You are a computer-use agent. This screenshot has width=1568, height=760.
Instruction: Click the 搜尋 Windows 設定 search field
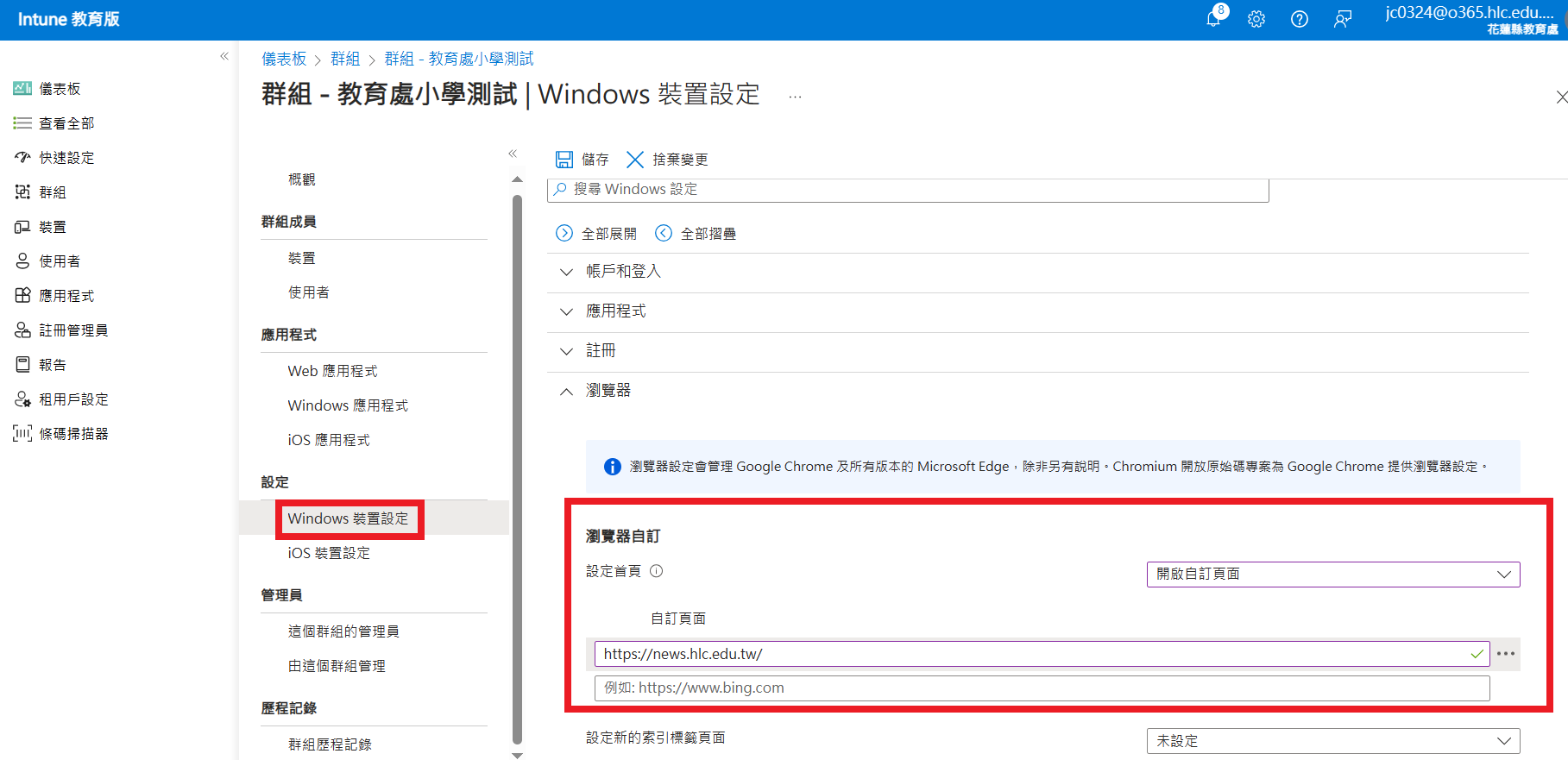(908, 190)
